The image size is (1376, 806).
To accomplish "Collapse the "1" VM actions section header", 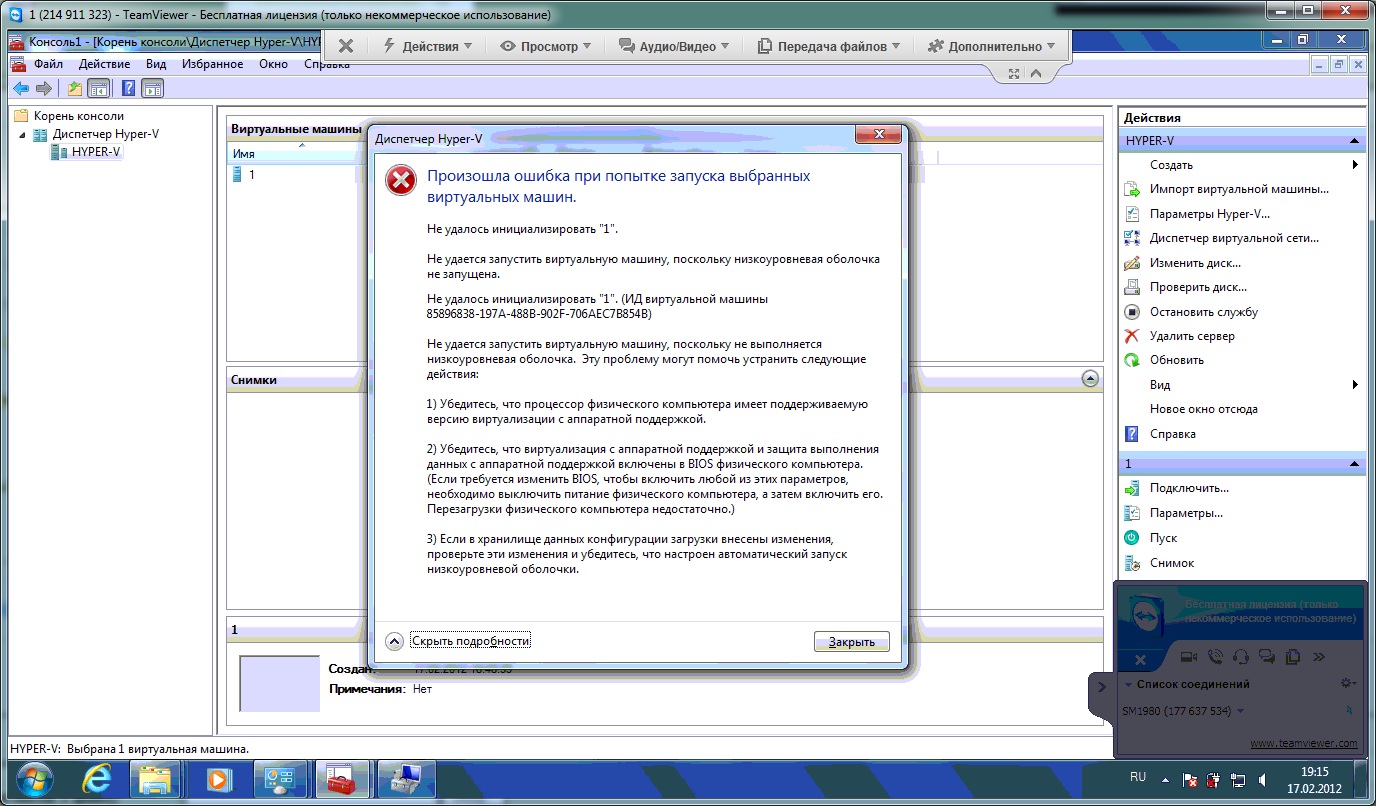I will 1355,464.
